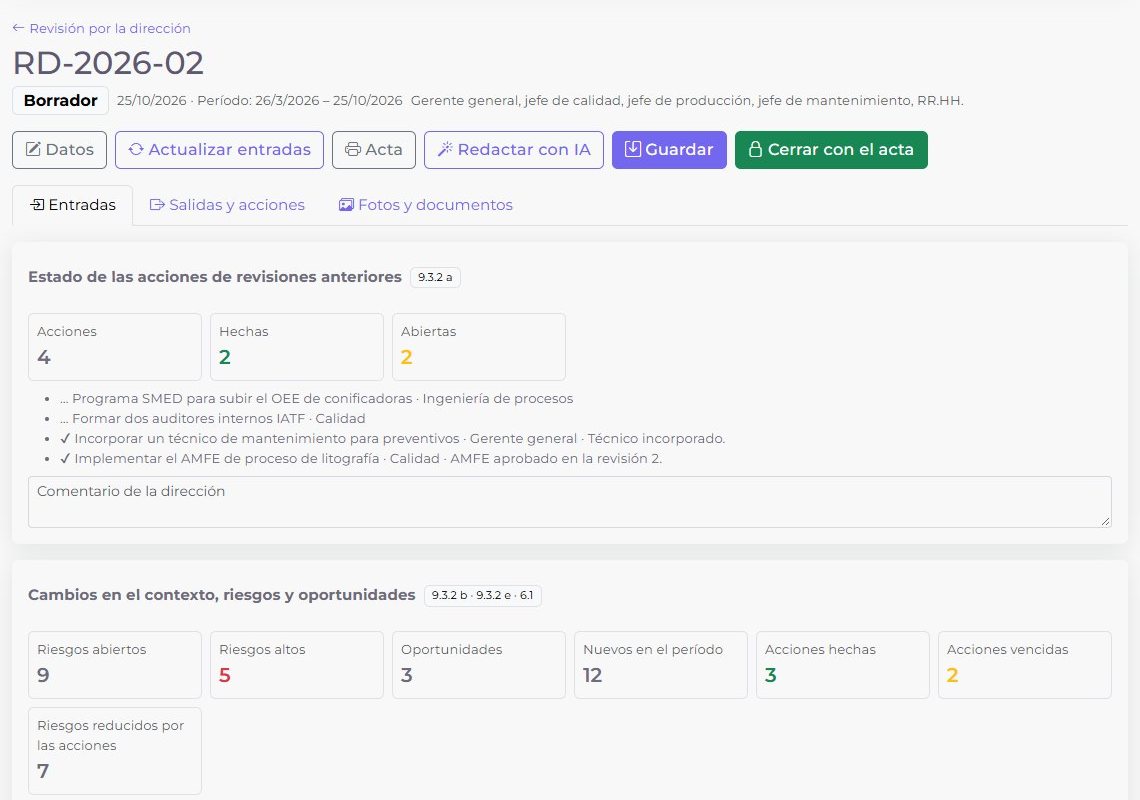Click the Riesgos abiertos card

click(x=115, y=665)
